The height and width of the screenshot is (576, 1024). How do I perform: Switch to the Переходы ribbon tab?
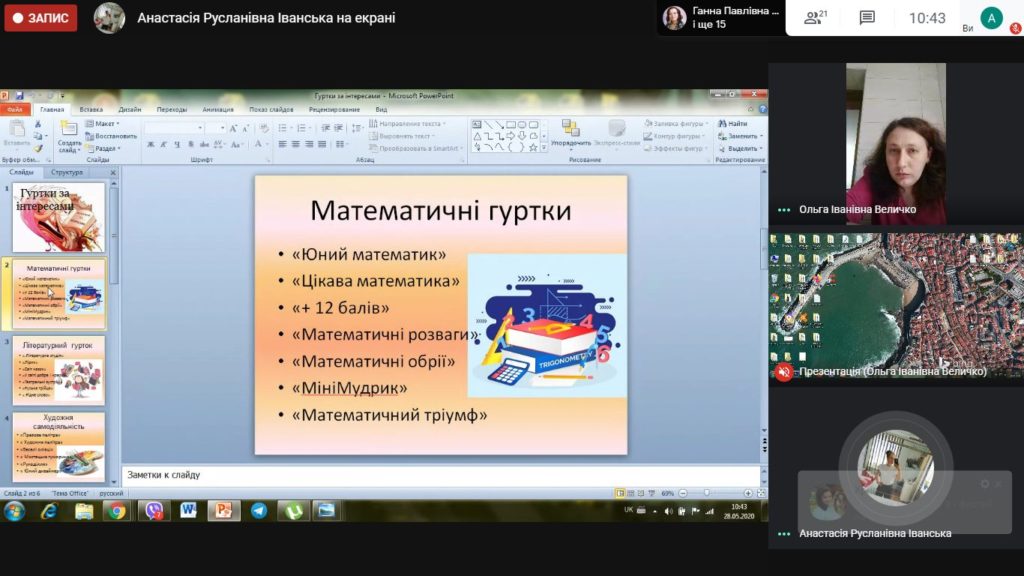(172, 110)
